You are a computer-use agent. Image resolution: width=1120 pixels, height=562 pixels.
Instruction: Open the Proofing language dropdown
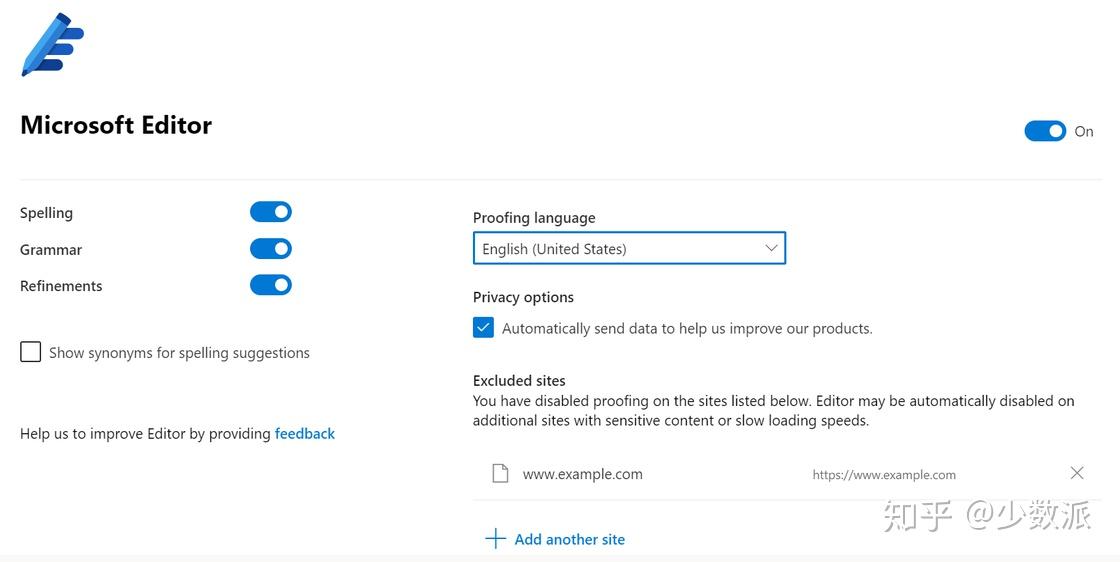click(629, 249)
